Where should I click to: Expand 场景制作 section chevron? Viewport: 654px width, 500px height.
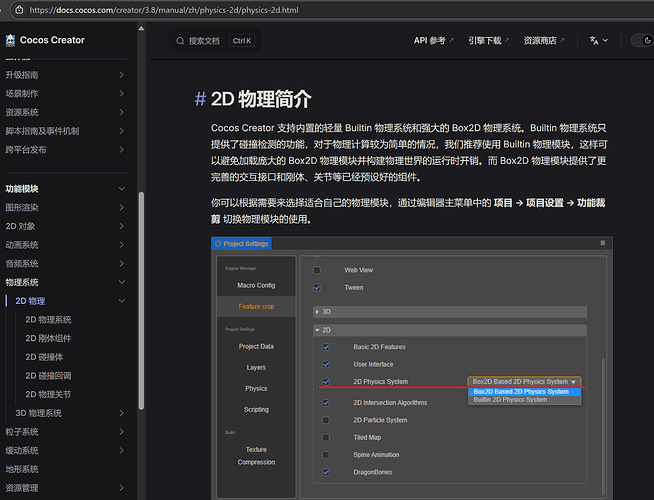(121, 94)
